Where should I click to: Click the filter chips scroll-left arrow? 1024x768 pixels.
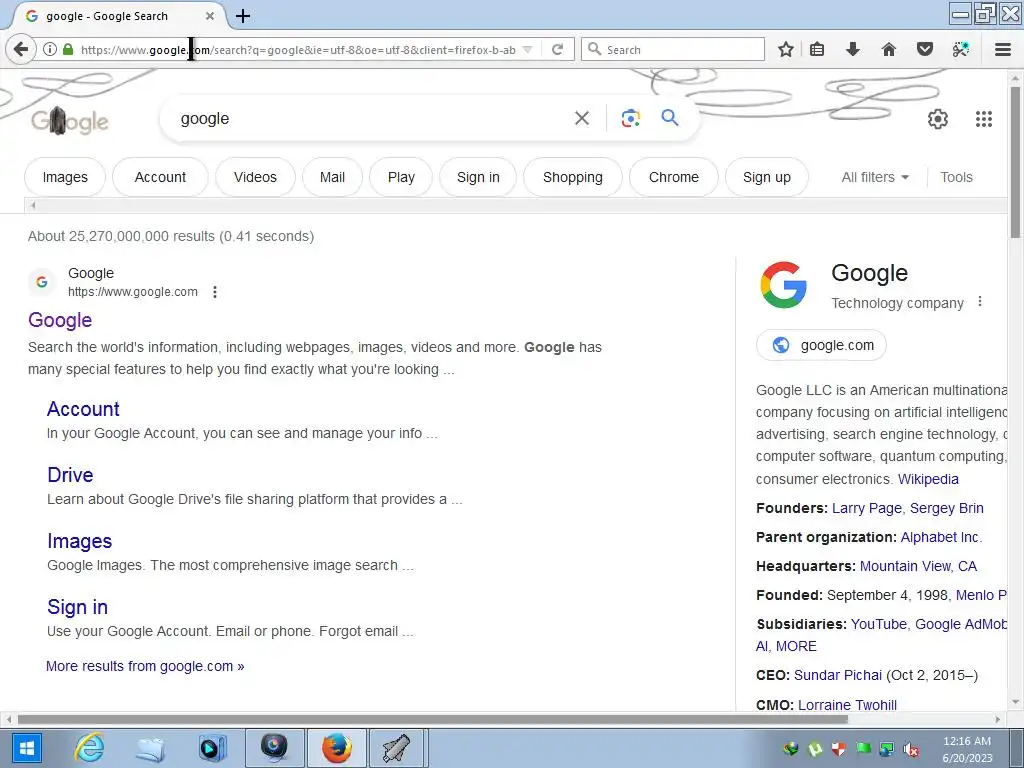point(32,206)
